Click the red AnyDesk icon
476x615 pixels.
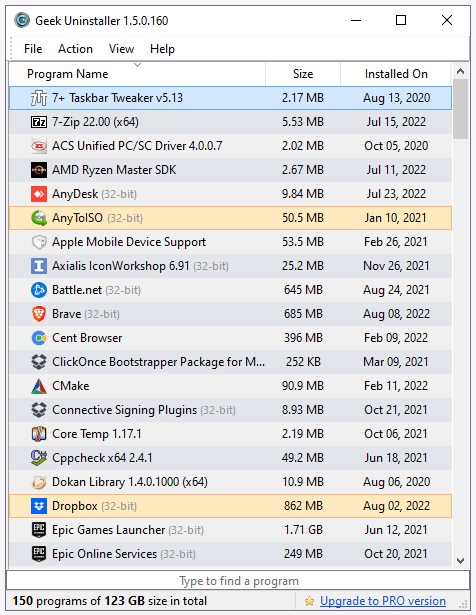click(x=39, y=194)
